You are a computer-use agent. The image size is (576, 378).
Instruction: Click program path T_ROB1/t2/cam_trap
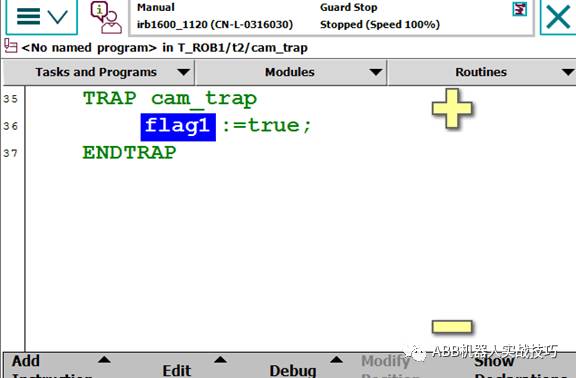click(x=243, y=48)
